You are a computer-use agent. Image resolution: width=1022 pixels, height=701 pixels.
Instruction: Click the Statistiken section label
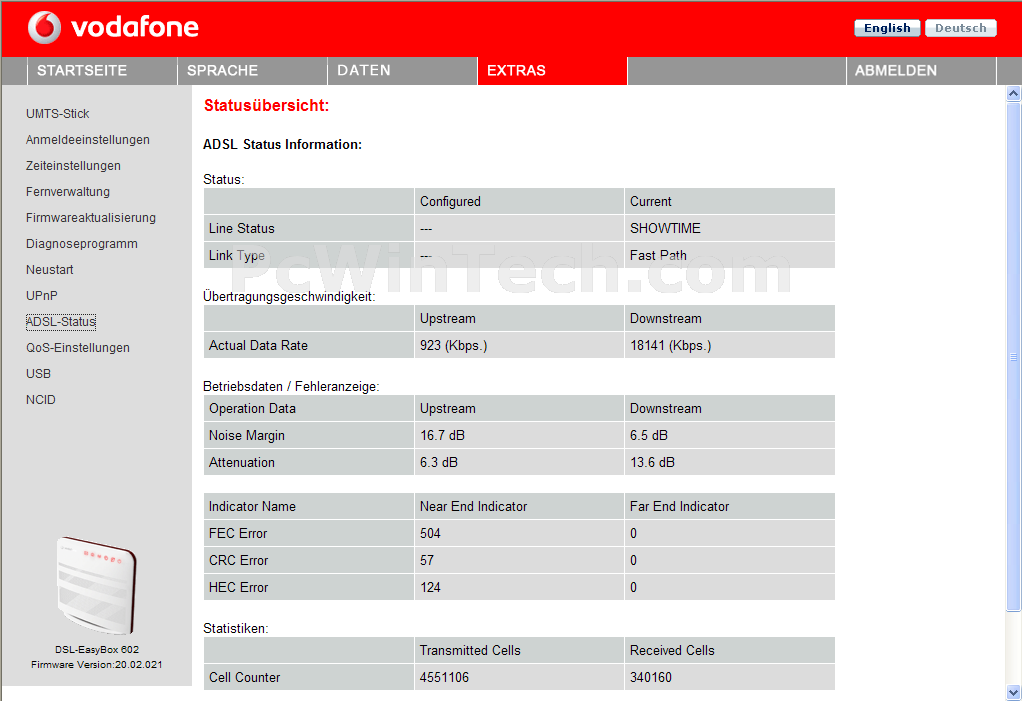pyautogui.click(x=236, y=629)
